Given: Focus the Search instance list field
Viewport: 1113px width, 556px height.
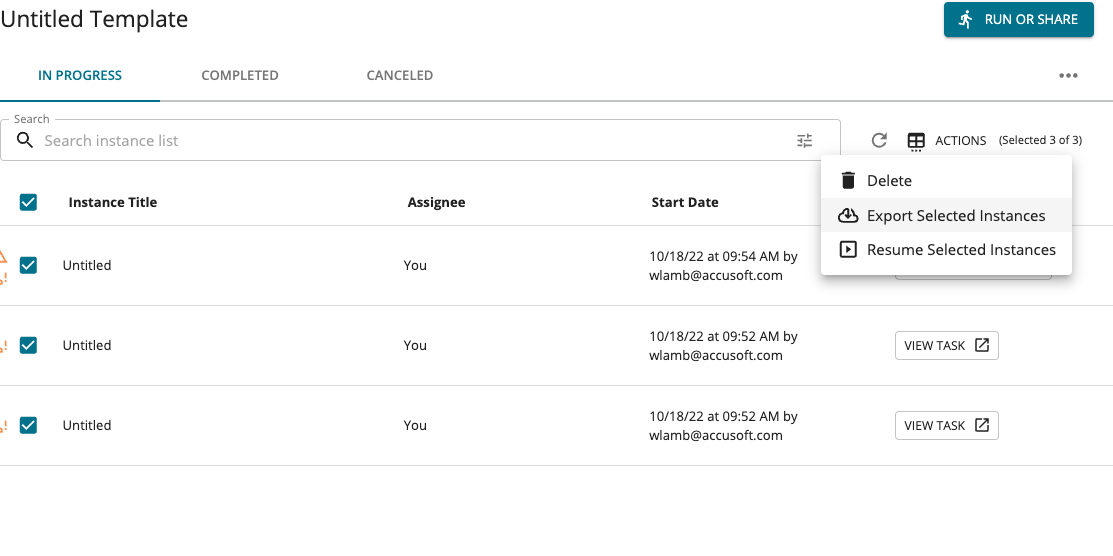Looking at the screenshot, I should pyautogui.click(x=419, y=141).
